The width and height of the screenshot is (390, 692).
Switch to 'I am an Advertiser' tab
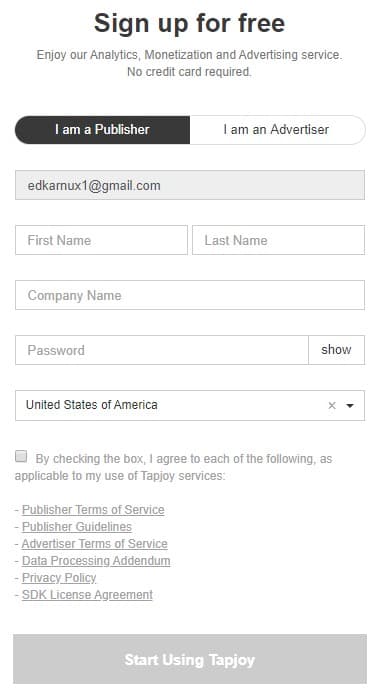coord(278,130)
